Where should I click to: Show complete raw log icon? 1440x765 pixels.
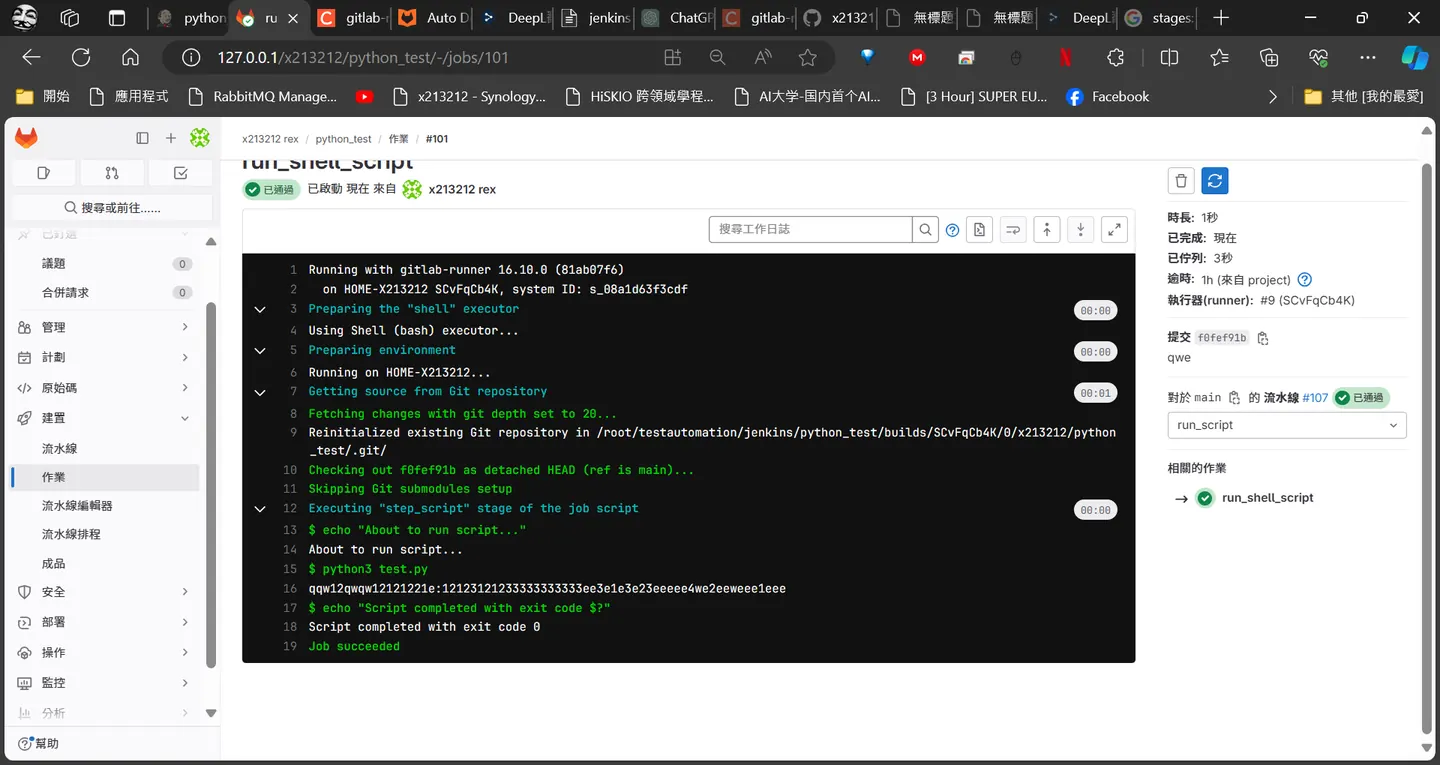pos(979,230)
